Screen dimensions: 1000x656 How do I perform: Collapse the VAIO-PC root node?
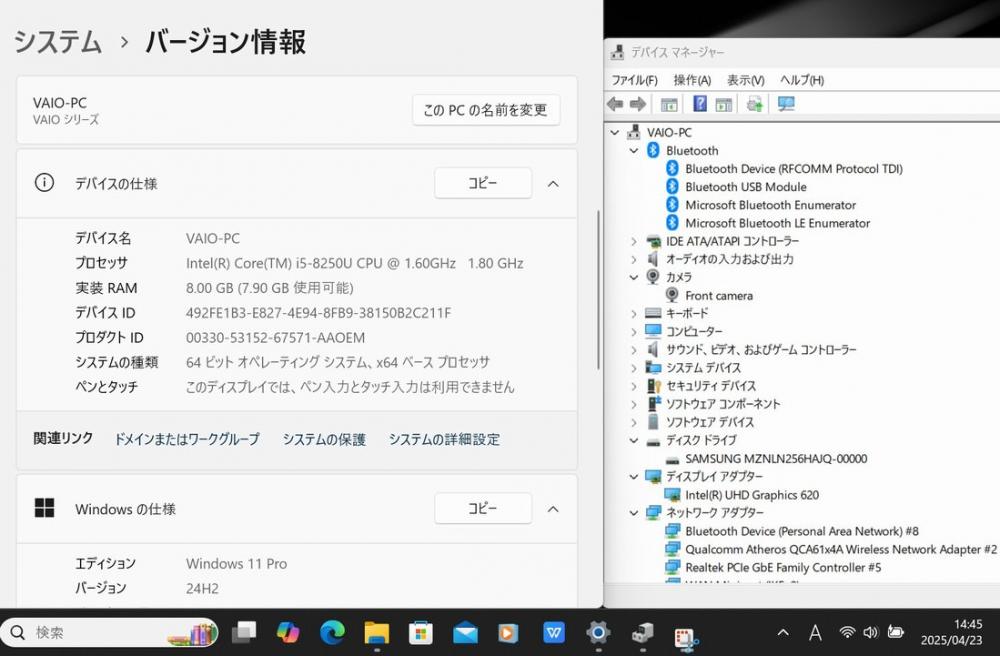pos(615,133)
